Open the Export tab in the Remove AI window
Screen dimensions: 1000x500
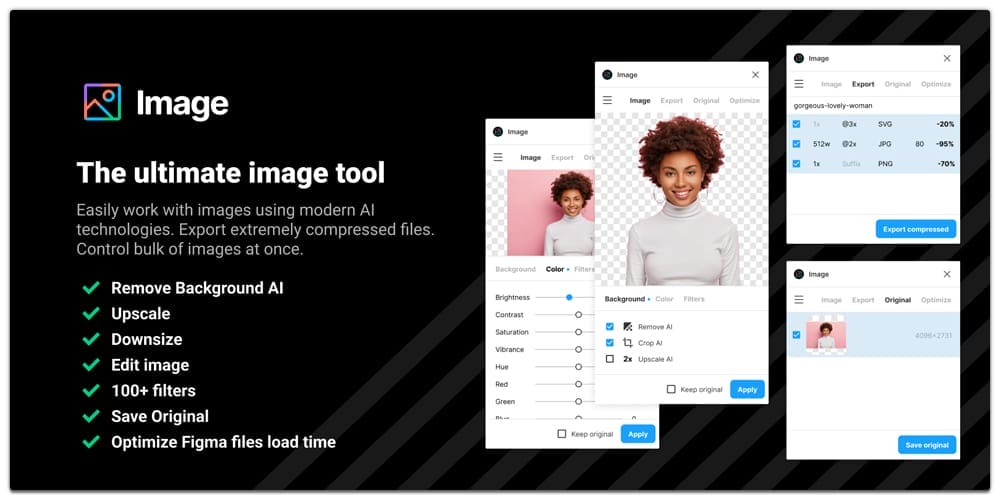(672, 101)
